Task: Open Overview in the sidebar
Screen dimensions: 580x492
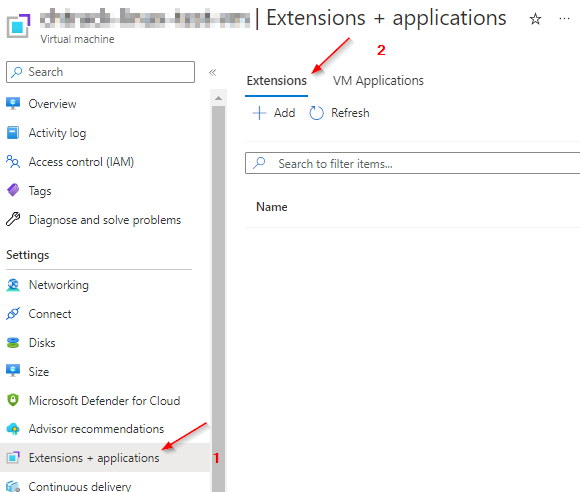Action: [x=52, y=104]
